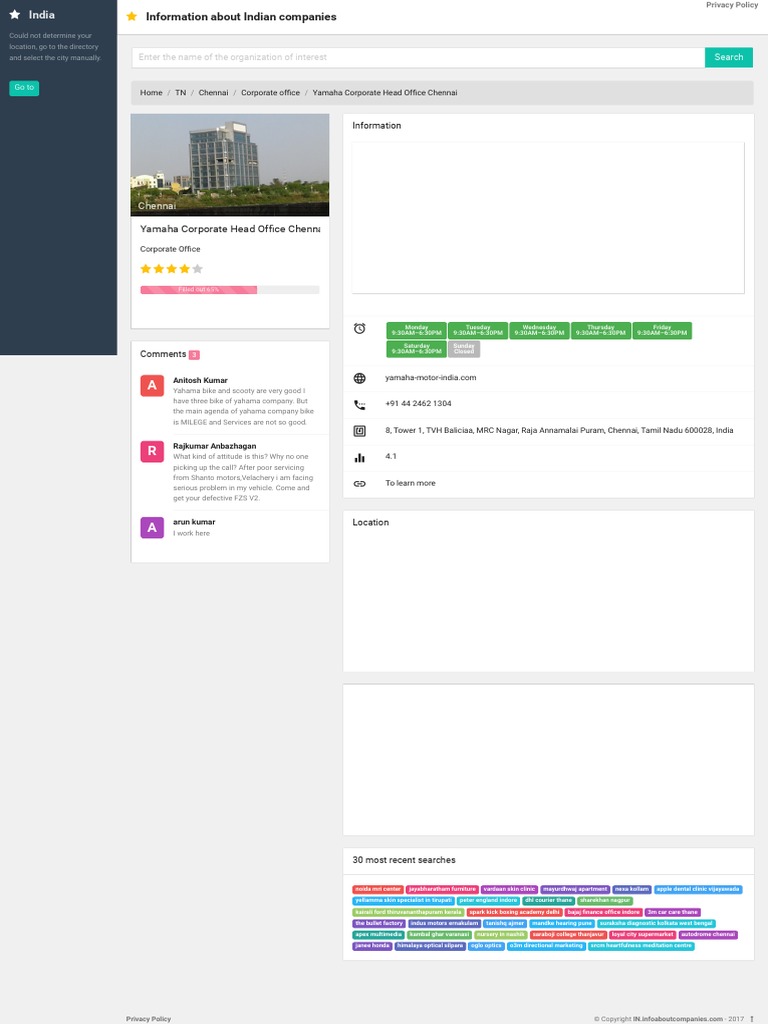Open the Corporate office breadcrumb

[270, 93]
